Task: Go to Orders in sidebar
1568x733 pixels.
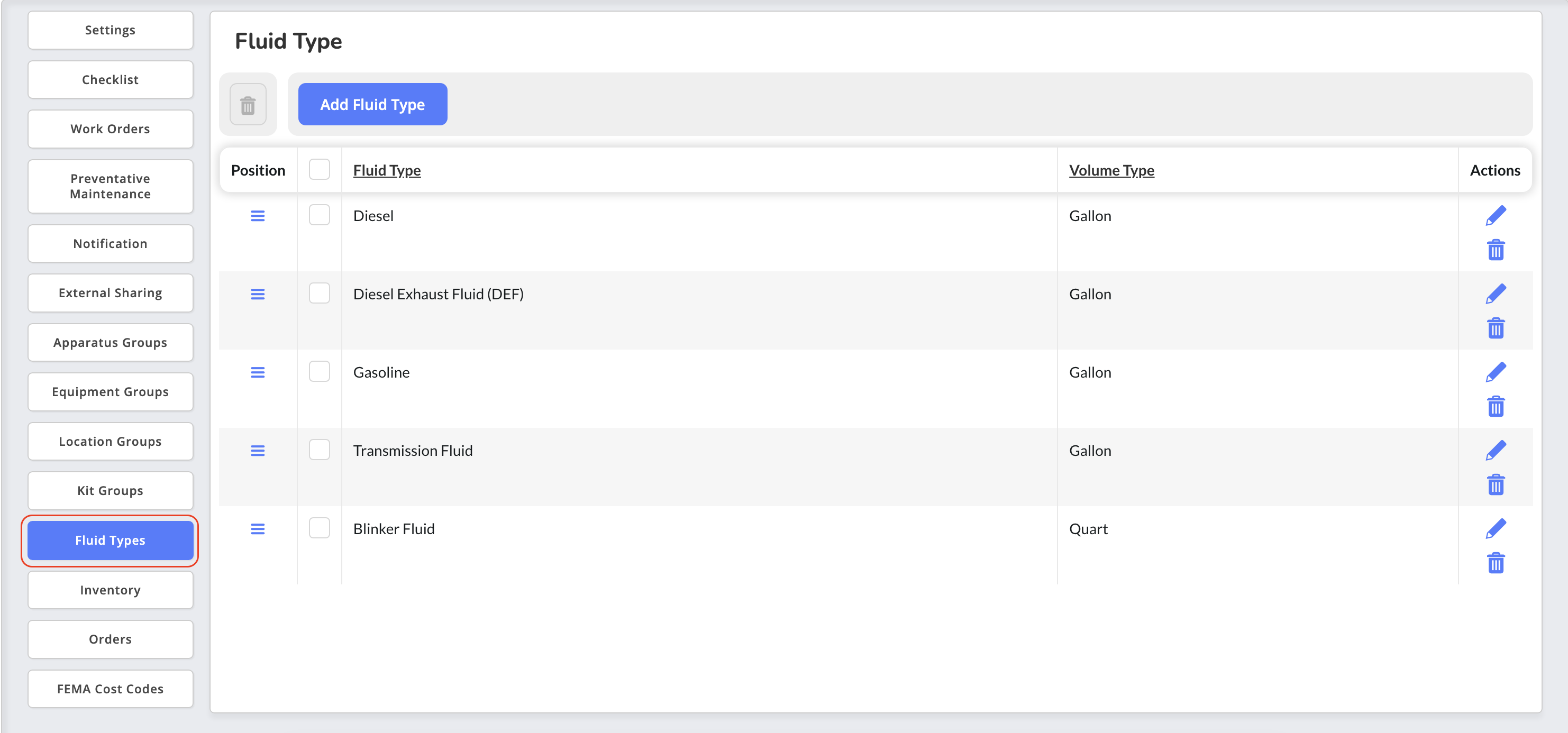Action: click(x=110, y=639)
